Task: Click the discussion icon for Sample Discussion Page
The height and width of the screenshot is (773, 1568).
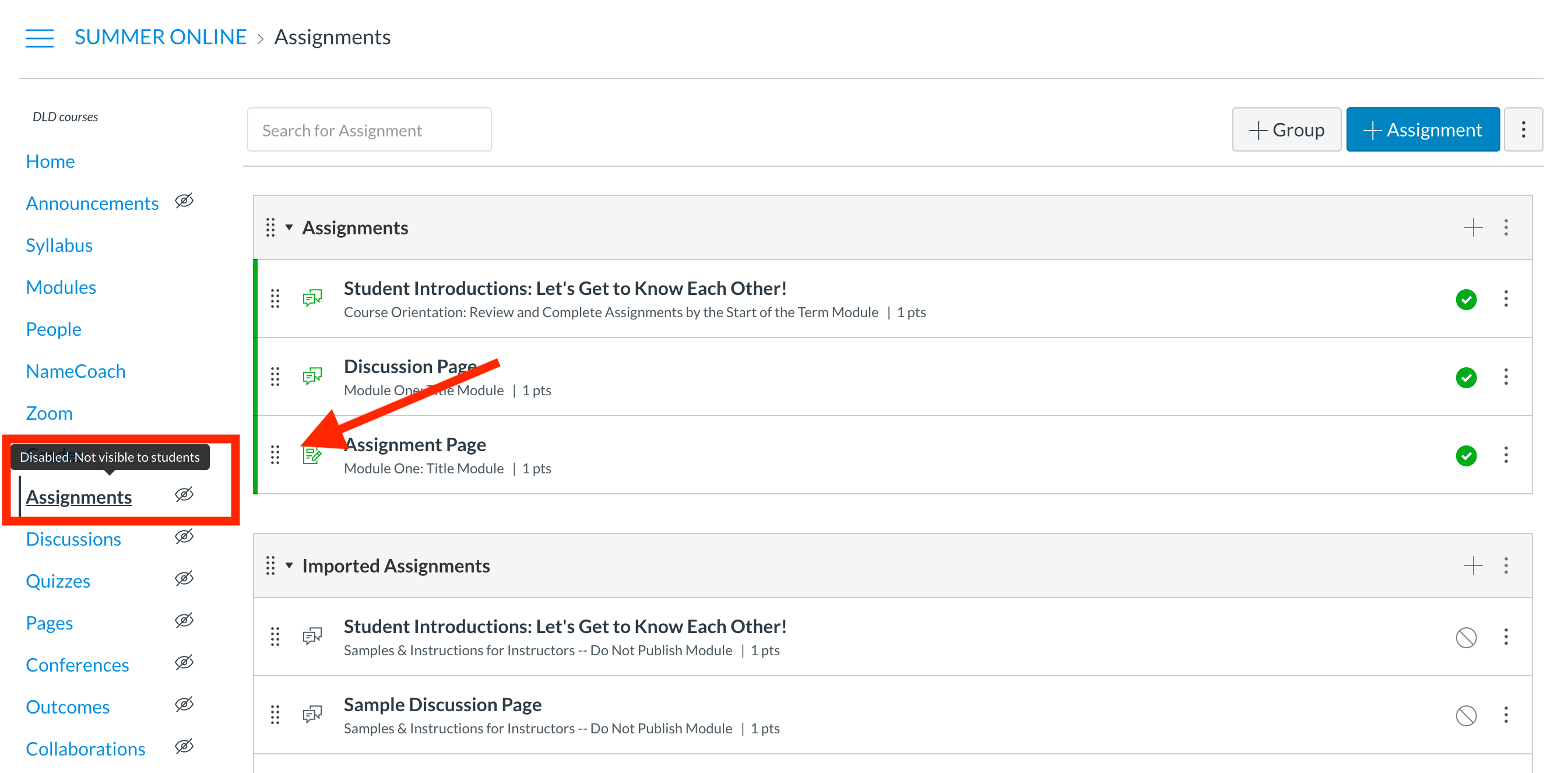Action: (x=312, y=714)
